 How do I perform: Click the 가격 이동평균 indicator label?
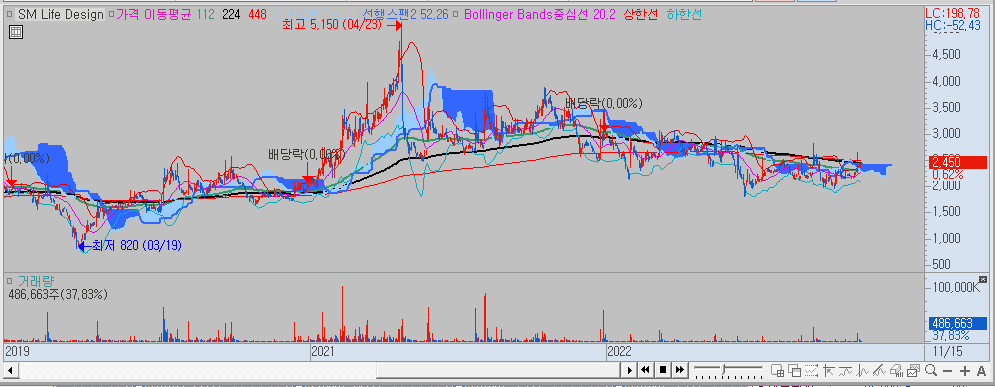(153, 14)
